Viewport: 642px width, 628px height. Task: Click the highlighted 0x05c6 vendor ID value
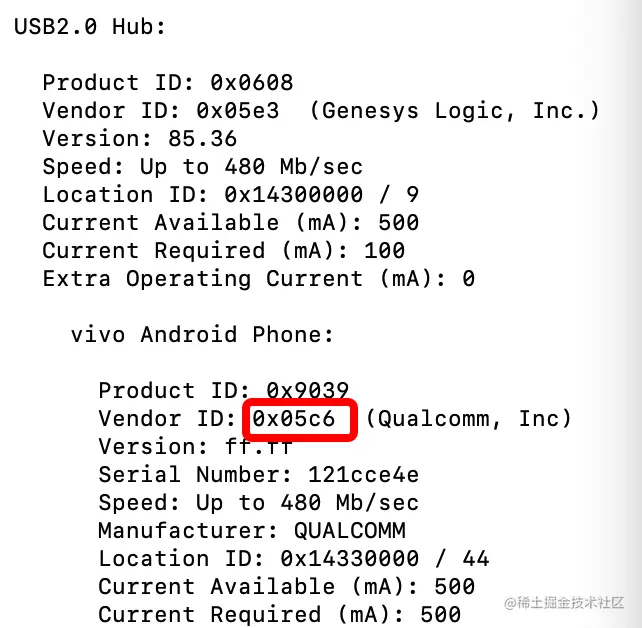(x=294, y=419)
